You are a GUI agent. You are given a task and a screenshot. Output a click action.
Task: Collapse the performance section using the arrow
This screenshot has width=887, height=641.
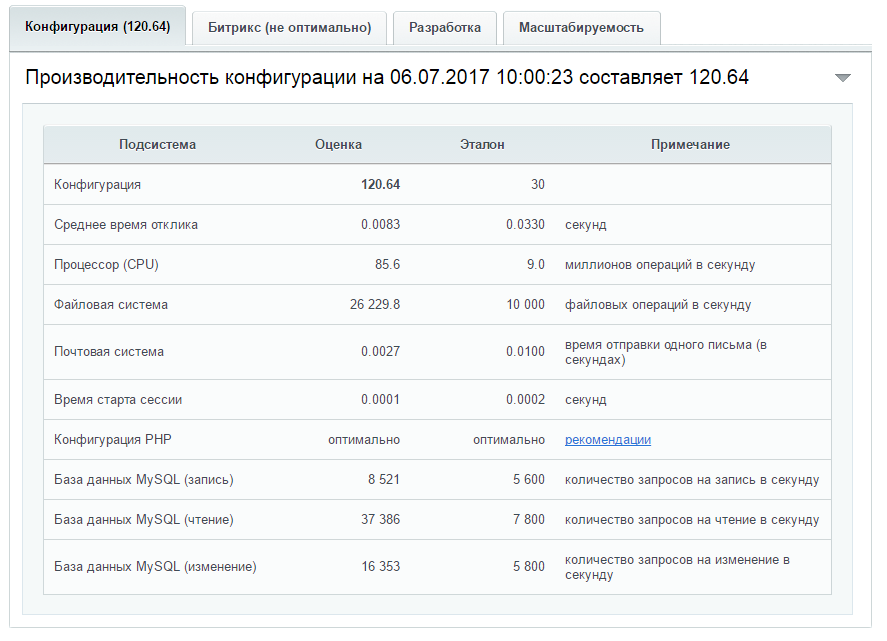click(842, 78)
